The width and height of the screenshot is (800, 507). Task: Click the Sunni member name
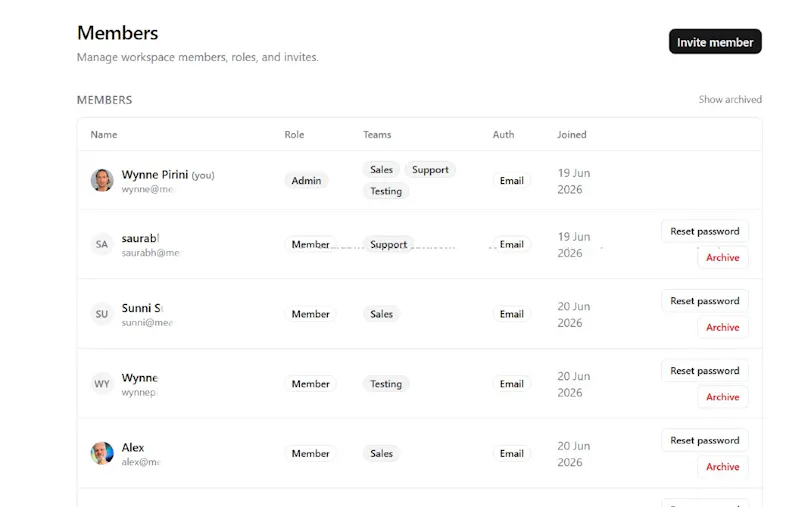click(x=142, y=308)
